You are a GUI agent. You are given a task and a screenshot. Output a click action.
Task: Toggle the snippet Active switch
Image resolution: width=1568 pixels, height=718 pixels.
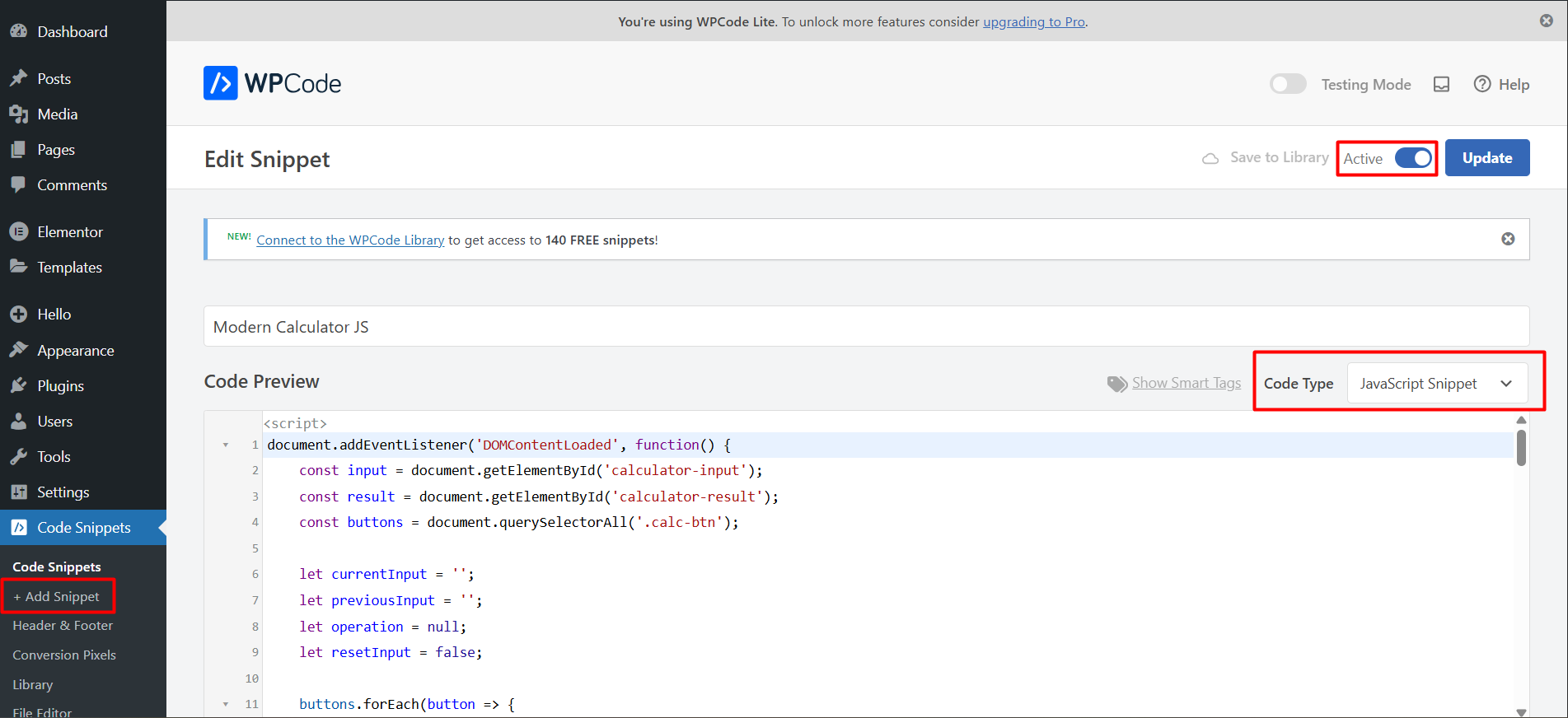(1413, 158)
